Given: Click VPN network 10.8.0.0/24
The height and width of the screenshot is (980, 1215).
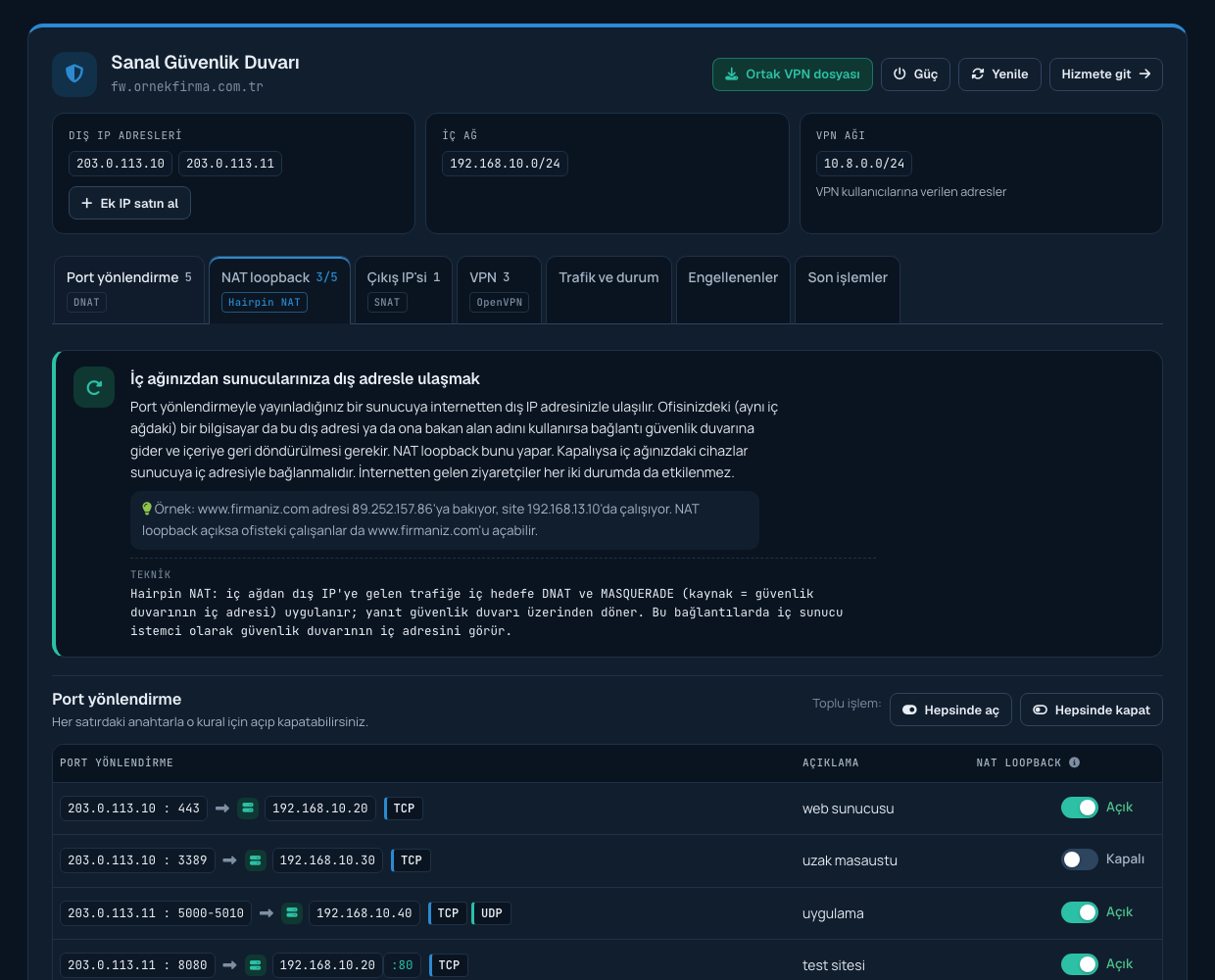Looking at the screenshot, I should pyautogui.click(x=864, y=164).
